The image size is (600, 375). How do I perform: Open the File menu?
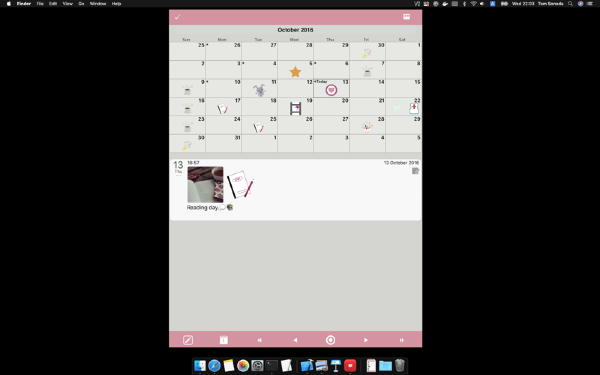(40, 3)
